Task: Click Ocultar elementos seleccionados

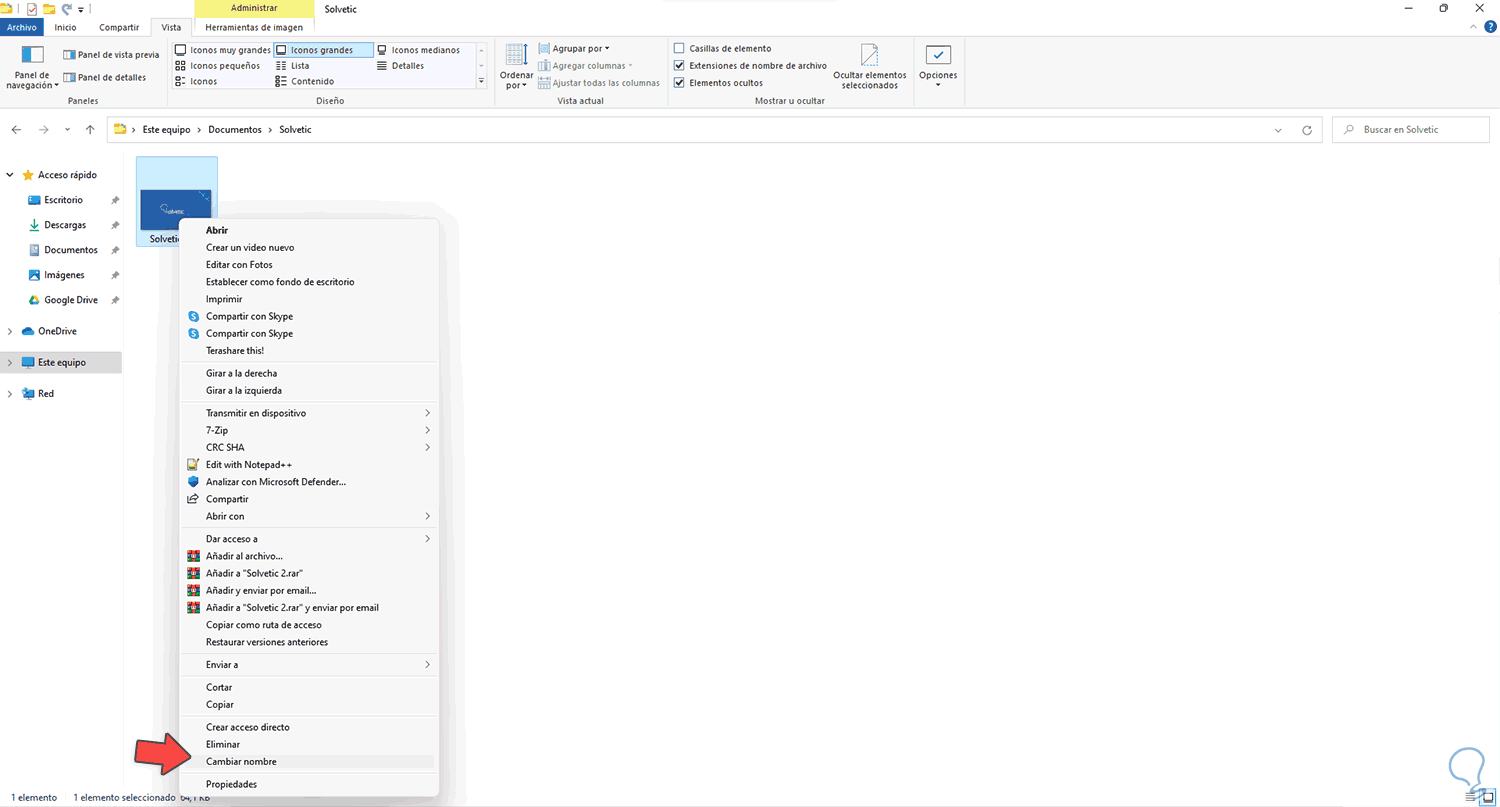Action: [x=869, y=67]
